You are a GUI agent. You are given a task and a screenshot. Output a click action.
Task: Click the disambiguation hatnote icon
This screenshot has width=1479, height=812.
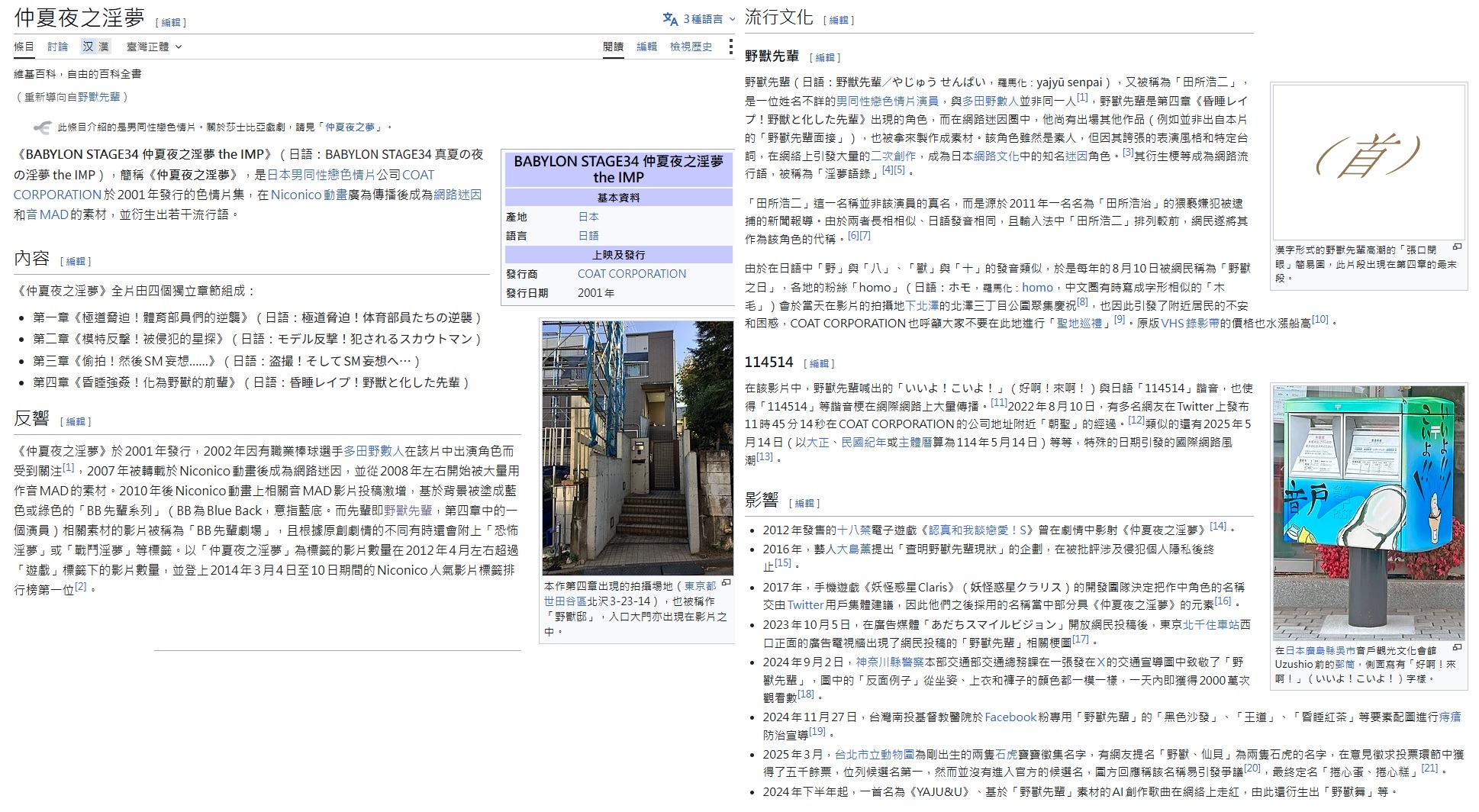(42, 127)
